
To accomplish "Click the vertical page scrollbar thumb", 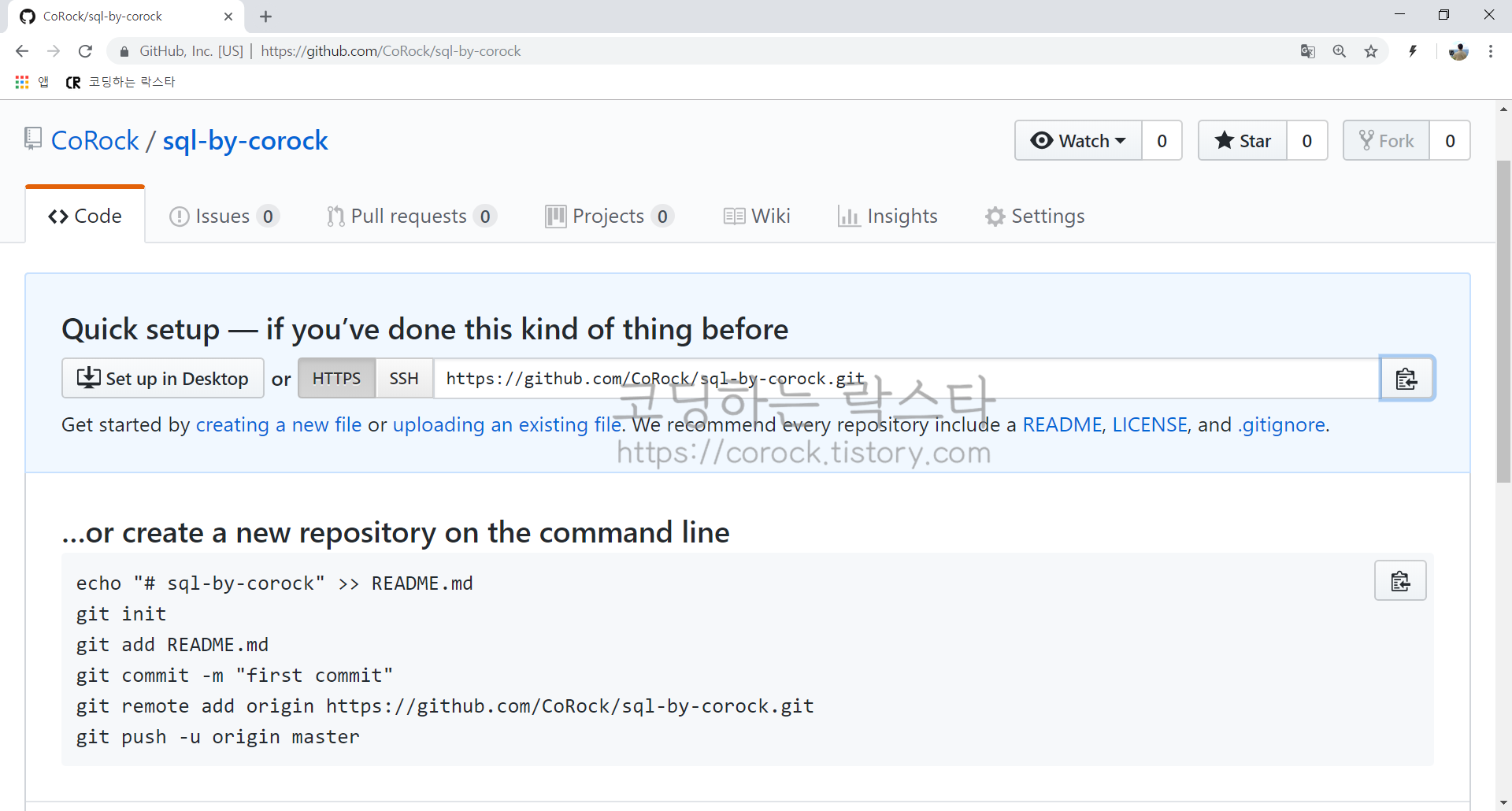I will coord(1503,321).
